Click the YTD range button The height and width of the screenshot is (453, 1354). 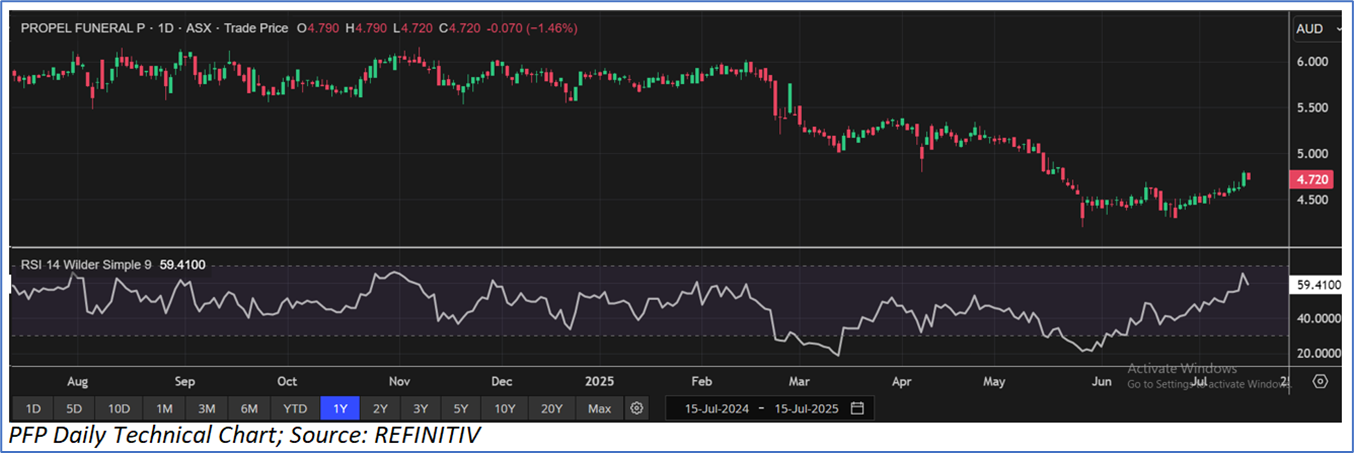tap(295, 408)
